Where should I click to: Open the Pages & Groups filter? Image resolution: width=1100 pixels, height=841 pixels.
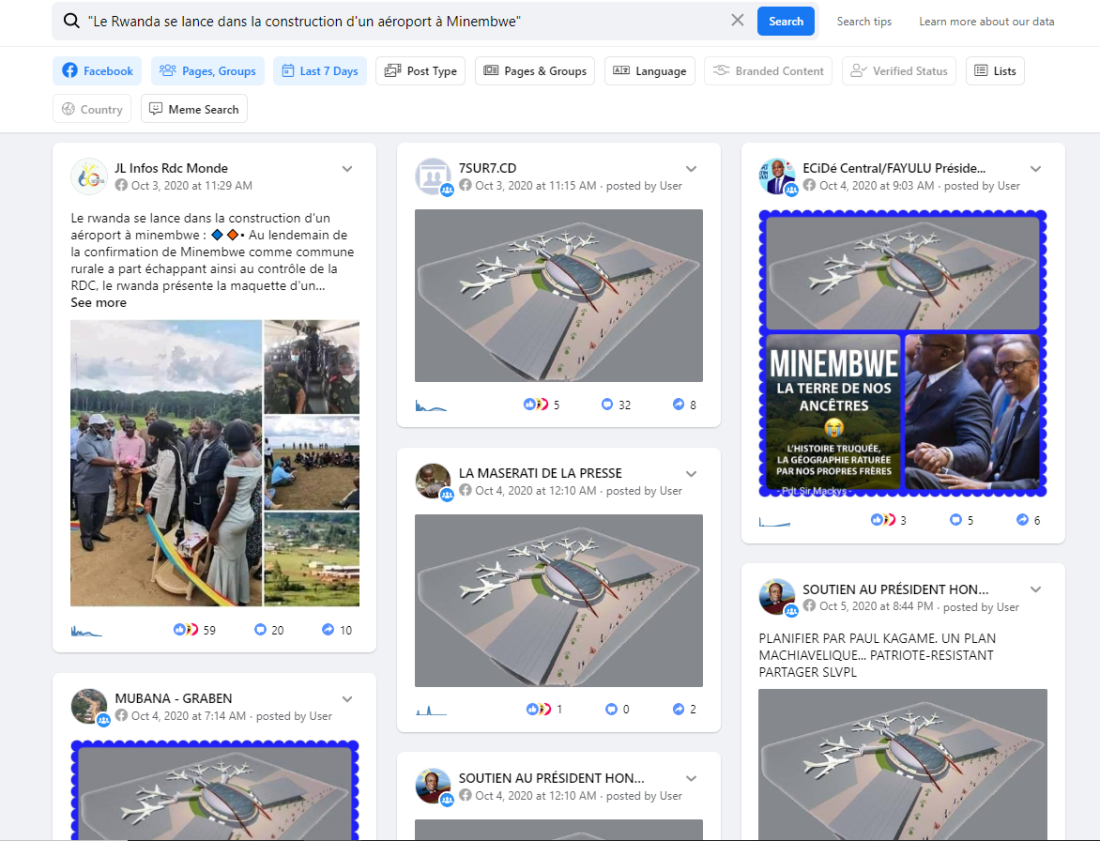[535, 71]
